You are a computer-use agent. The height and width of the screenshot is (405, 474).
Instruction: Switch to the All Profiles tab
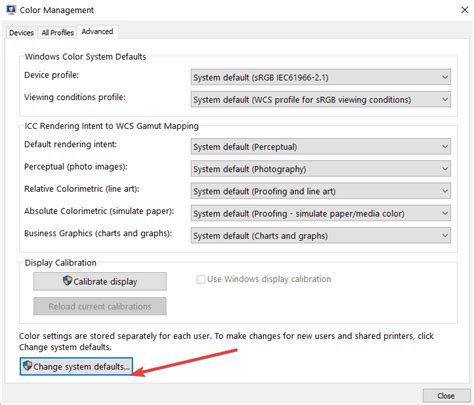(58, 33)
